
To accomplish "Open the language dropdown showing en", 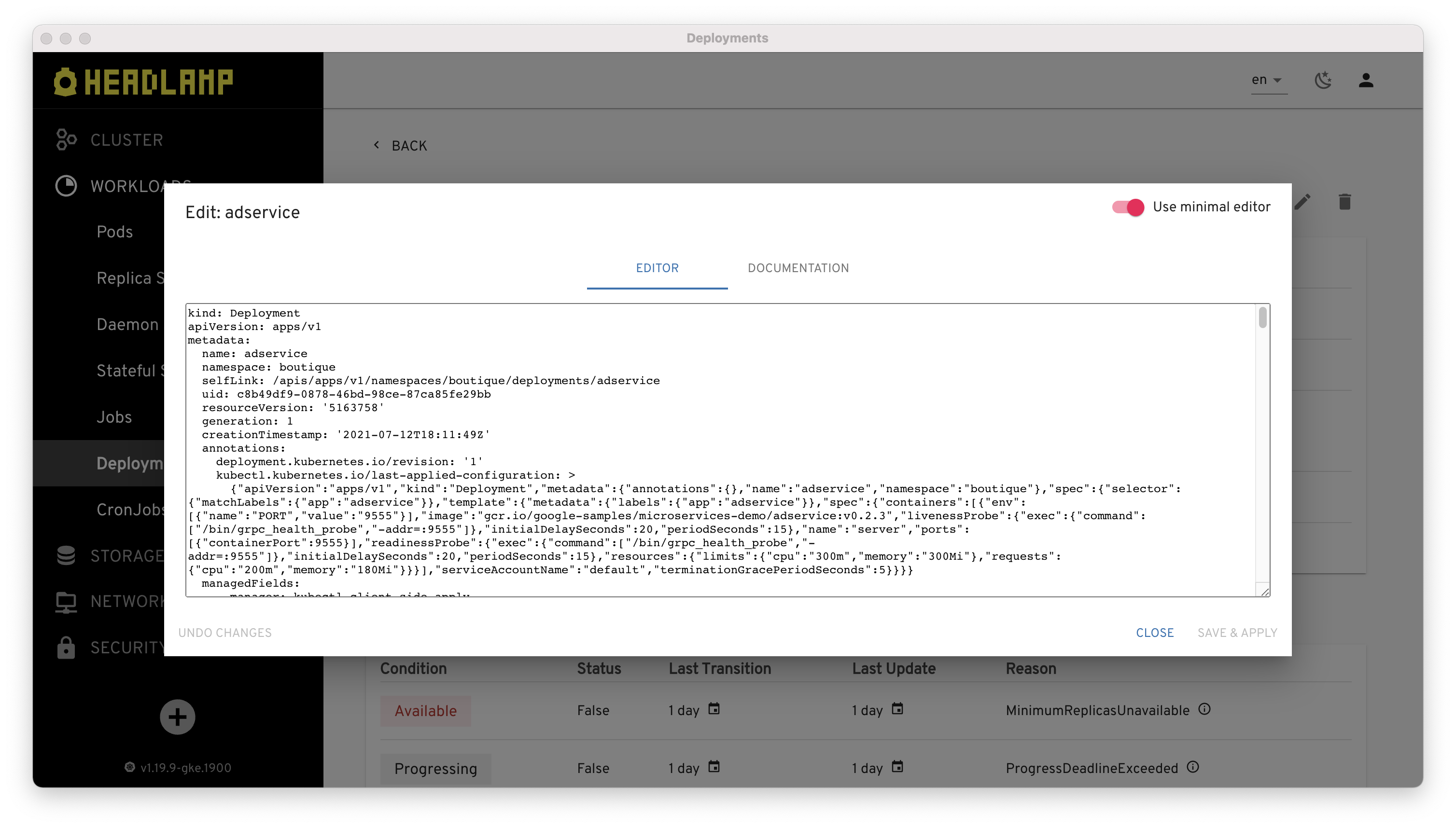I will tap(1266, 80).
